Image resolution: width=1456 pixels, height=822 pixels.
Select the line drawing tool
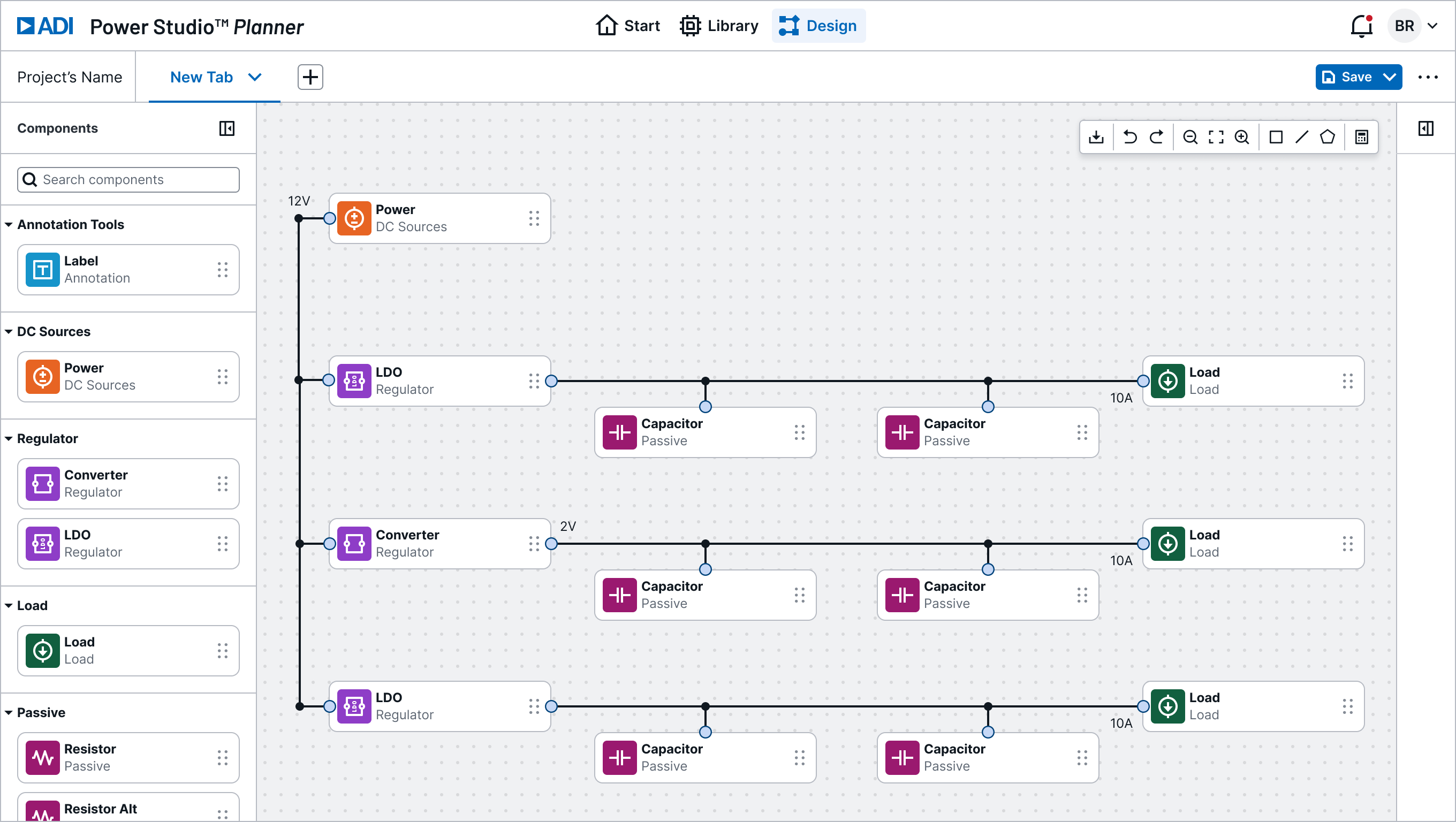pyautogui.click(x=1302, y=138)
